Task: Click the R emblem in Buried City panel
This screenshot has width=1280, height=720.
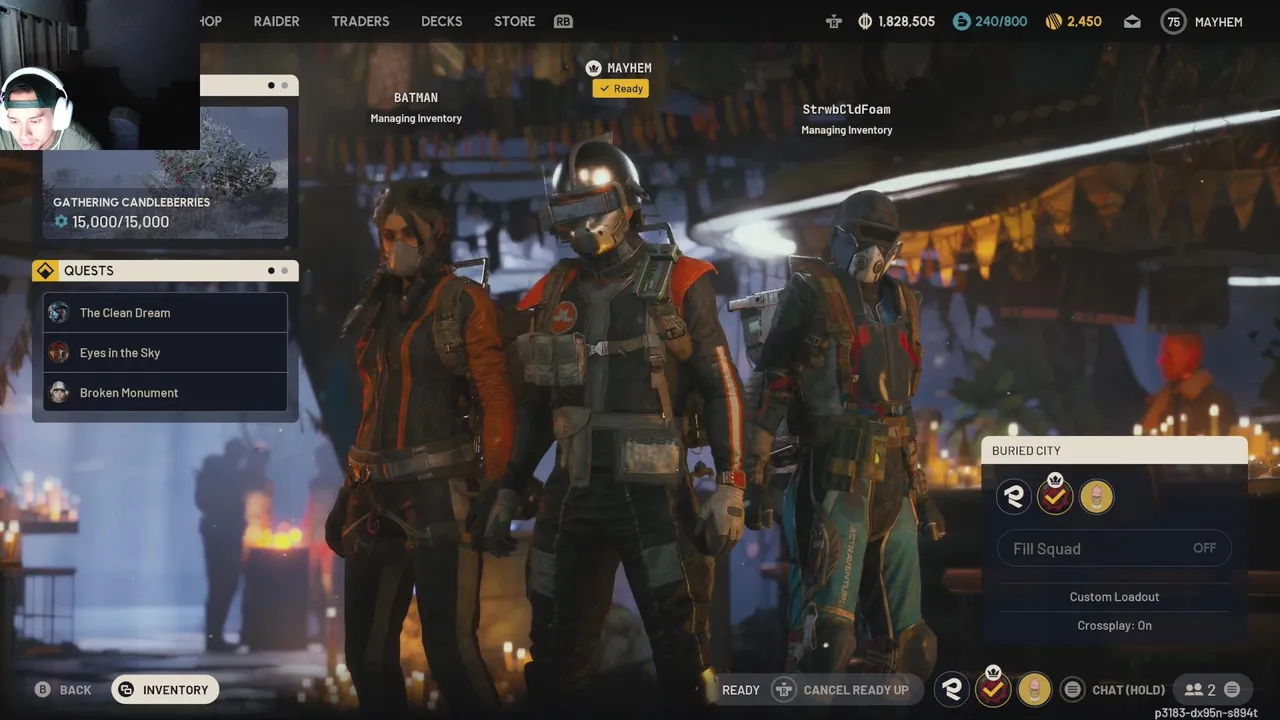Action: (1014, 497)
